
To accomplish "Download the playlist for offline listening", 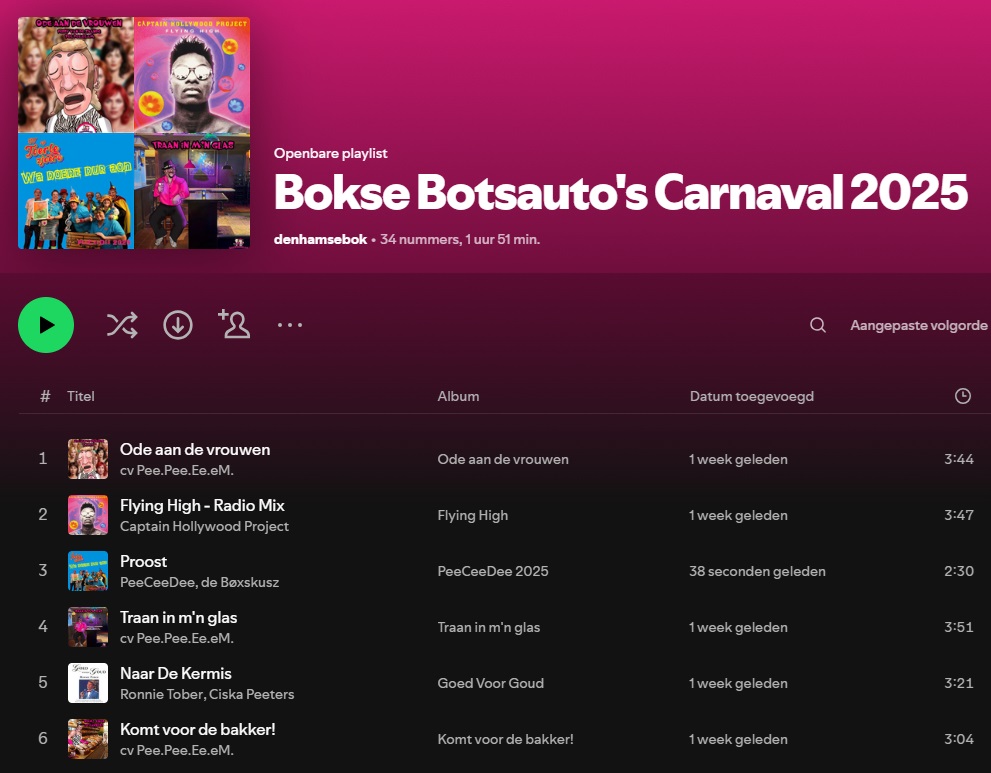I will (x=178, y=325).
